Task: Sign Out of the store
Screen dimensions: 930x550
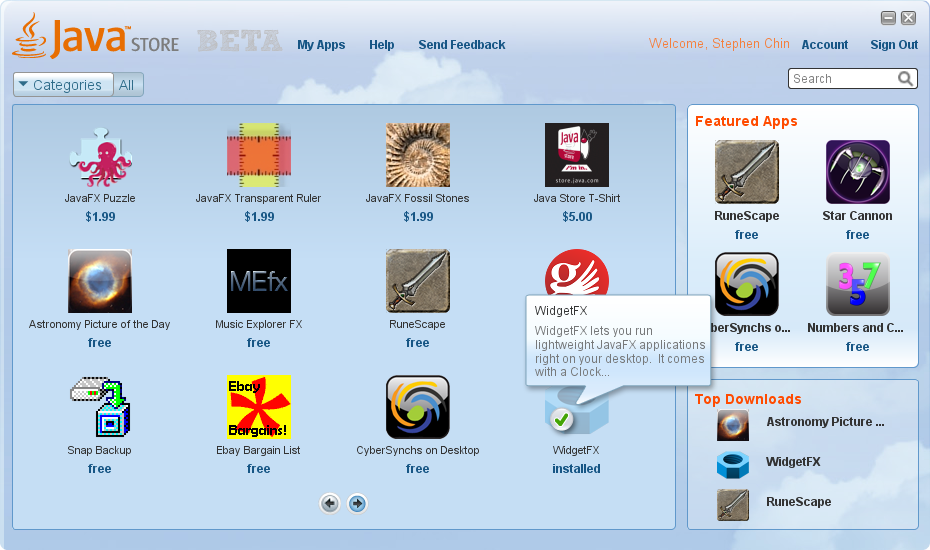Action: [894, 44]
